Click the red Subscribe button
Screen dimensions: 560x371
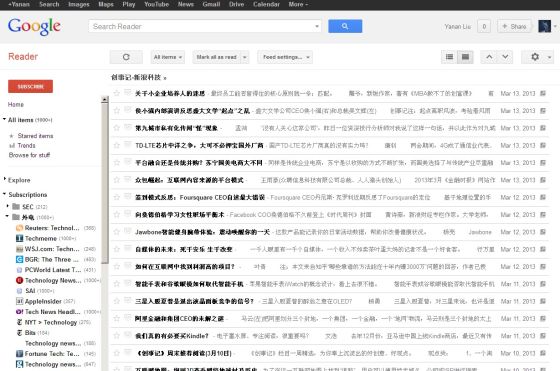pos(30,86)
